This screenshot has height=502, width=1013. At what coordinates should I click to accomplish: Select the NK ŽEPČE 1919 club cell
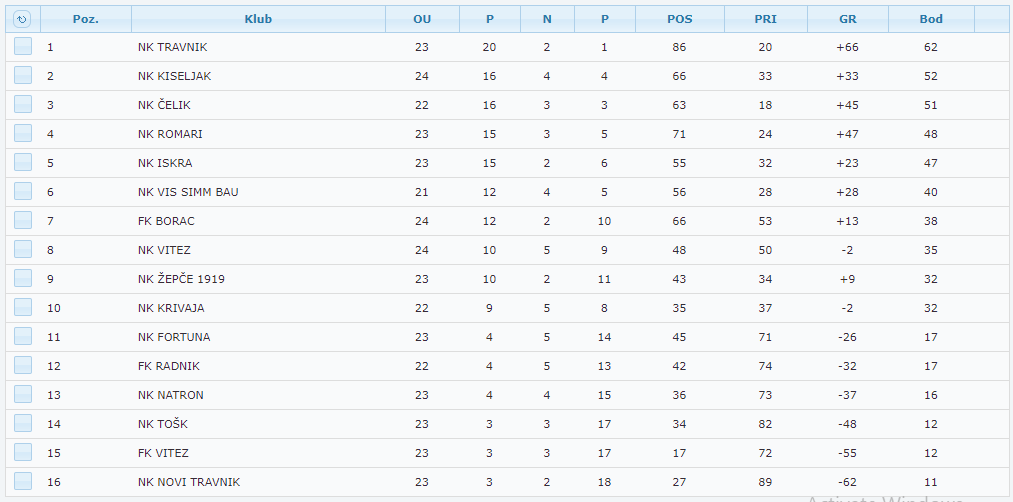point(181,279)
